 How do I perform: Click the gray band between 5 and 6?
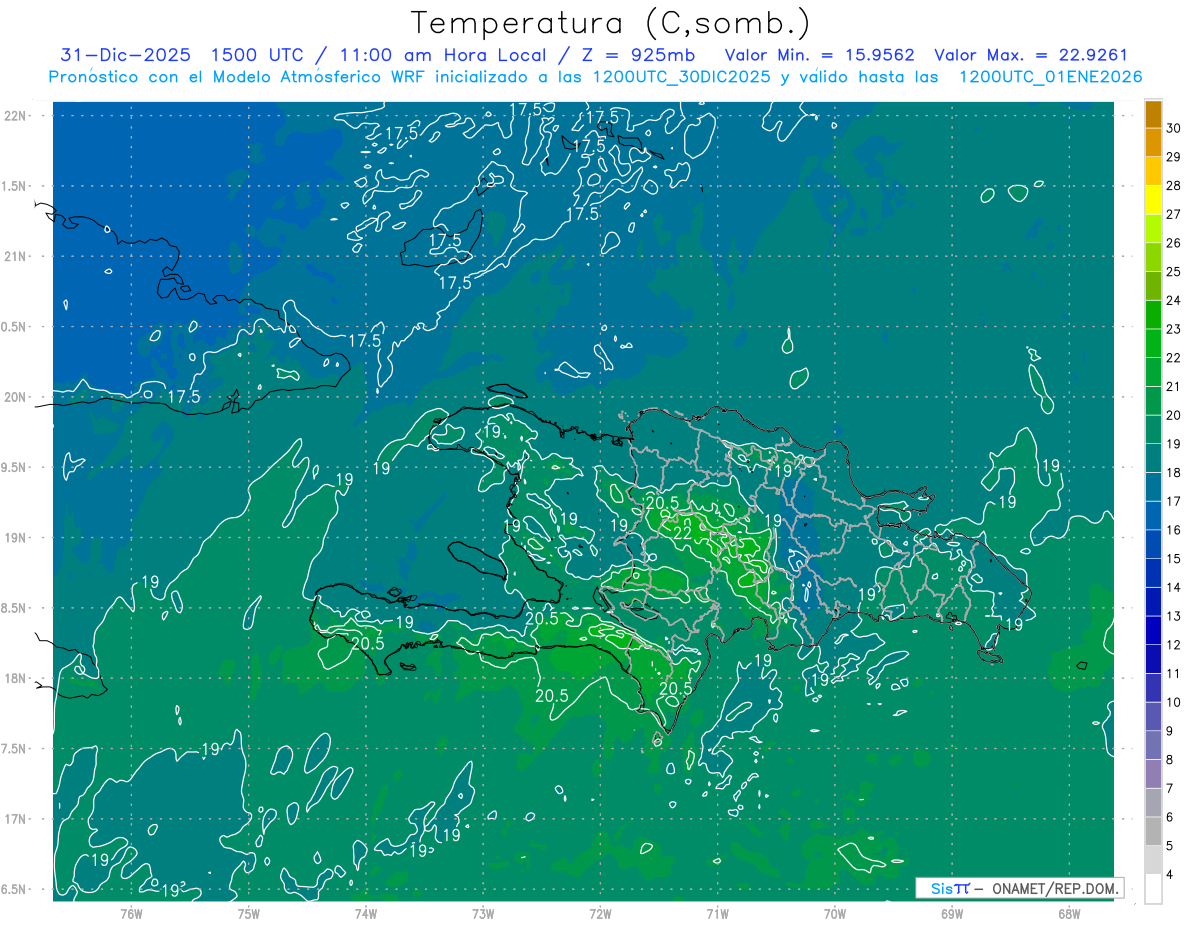click(1153, 831)
